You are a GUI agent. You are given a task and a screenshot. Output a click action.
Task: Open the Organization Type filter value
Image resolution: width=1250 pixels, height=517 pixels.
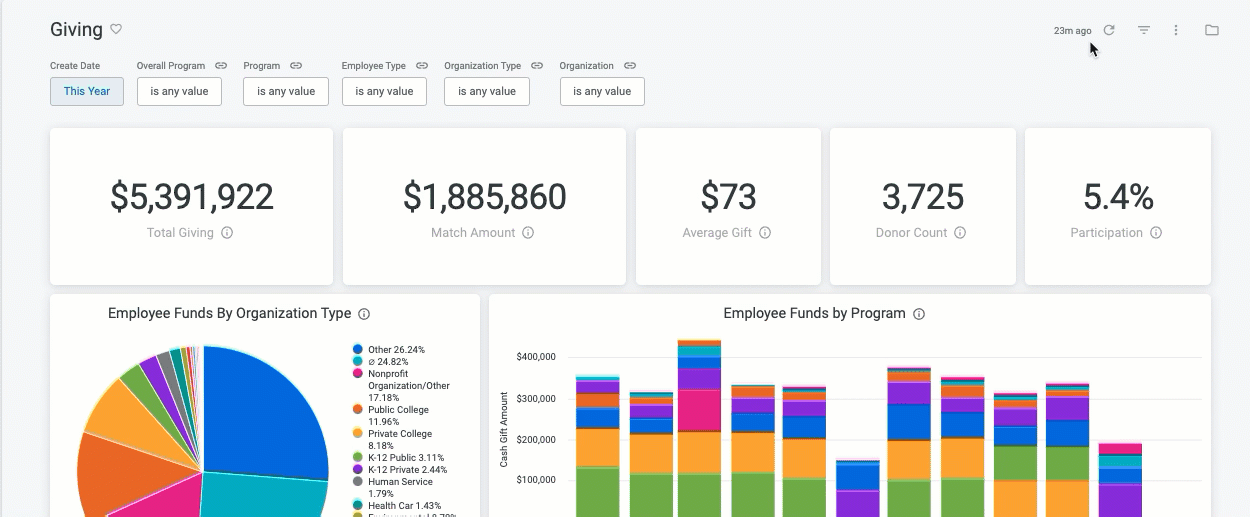coord(487,91)
